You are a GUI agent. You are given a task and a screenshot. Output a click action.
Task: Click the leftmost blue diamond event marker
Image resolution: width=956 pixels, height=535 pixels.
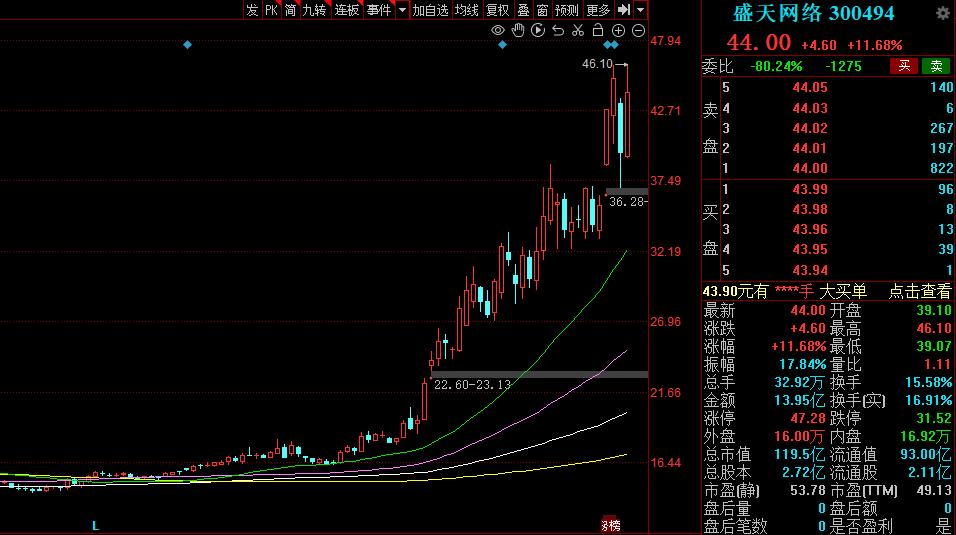point(187,45)
